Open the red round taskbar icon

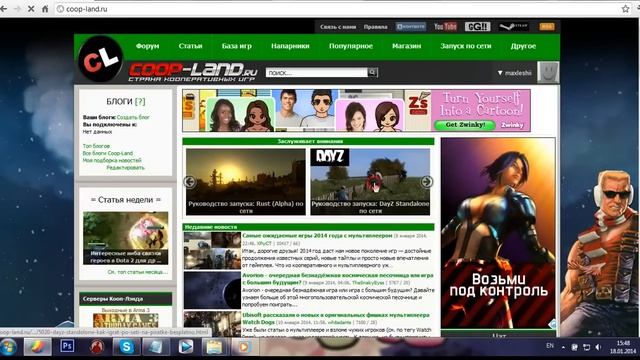97,347
